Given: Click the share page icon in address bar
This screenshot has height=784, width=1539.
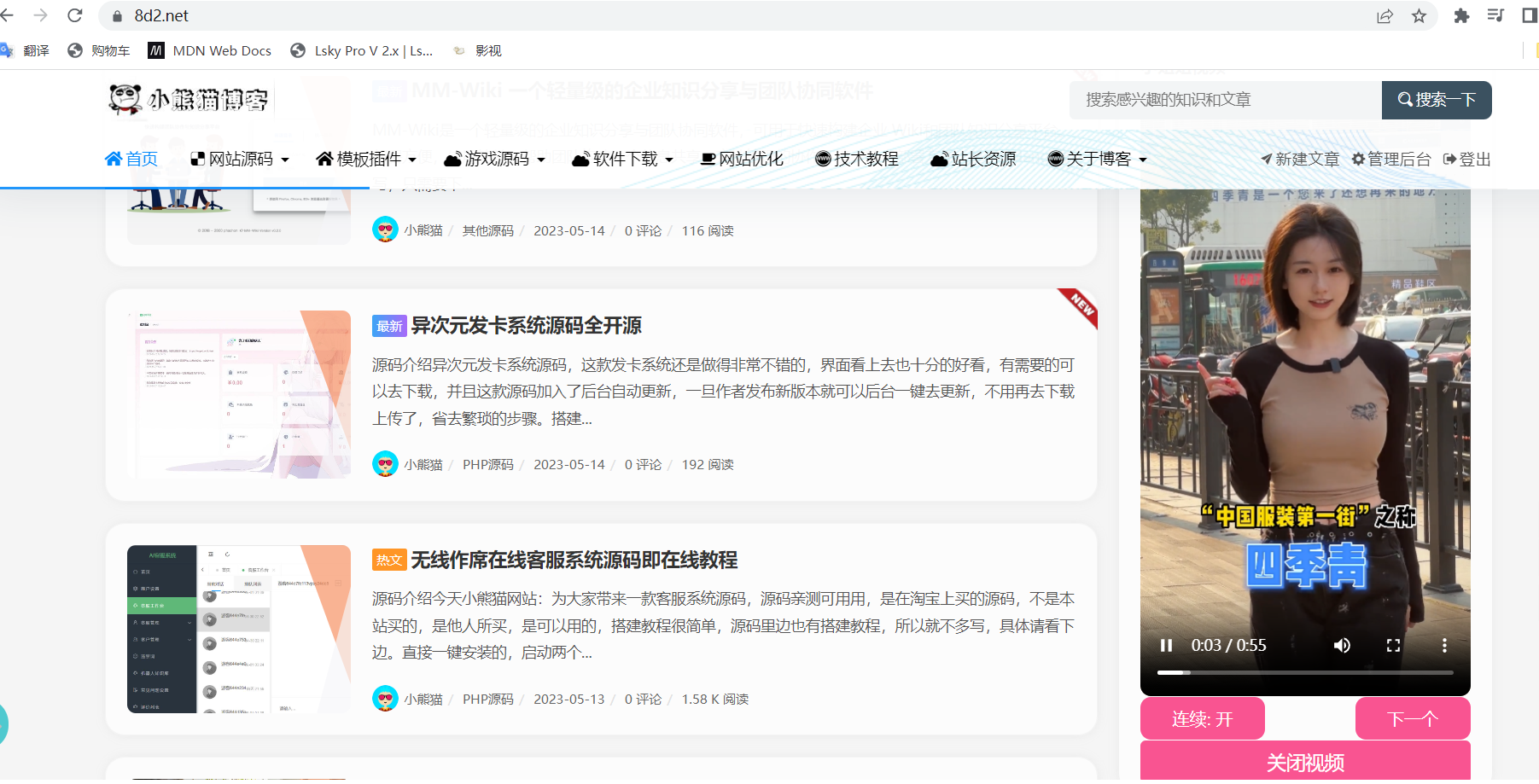Looking at the screenshot, I should click(1385, 16).
